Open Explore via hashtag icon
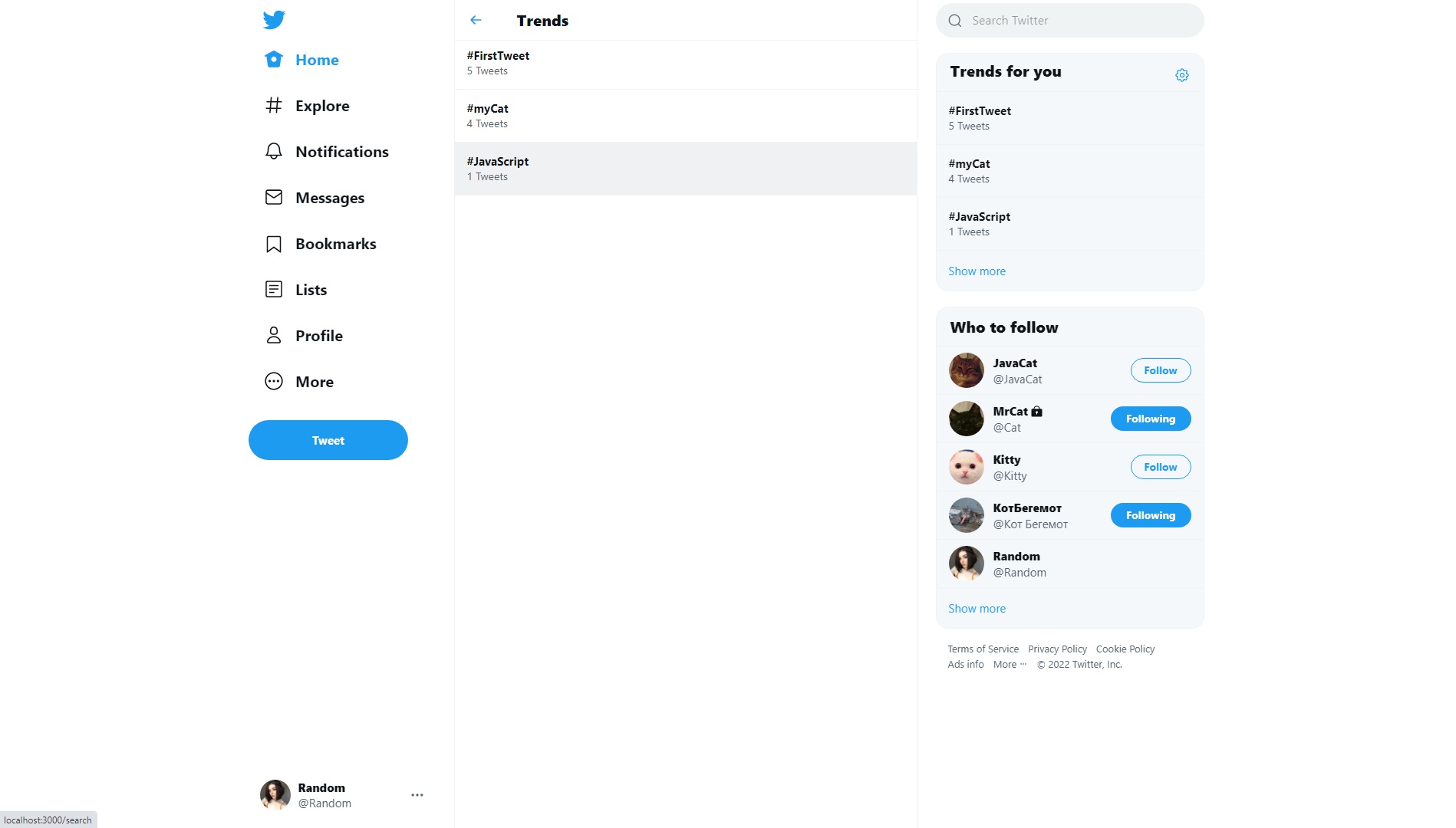The image size is (1456, 828). (274, 105)
